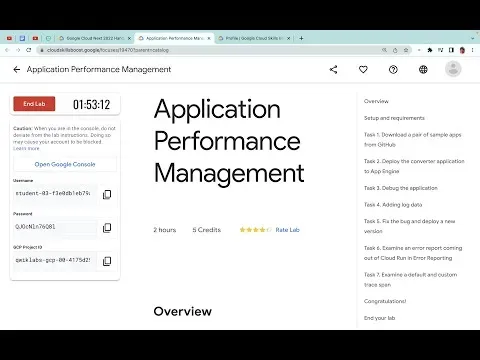This screenshot has height=360, width=480.
Task: Open the user profile avatar
Action: [x=453, y=69]
